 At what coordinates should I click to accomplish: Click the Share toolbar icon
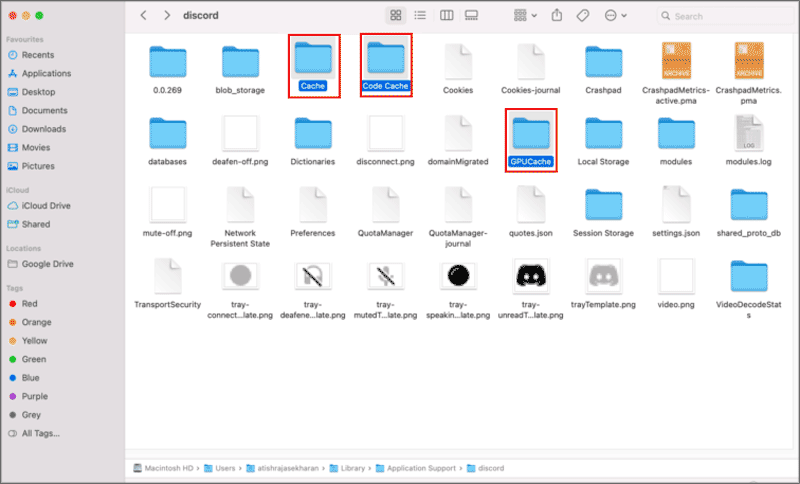click(557, 15)
